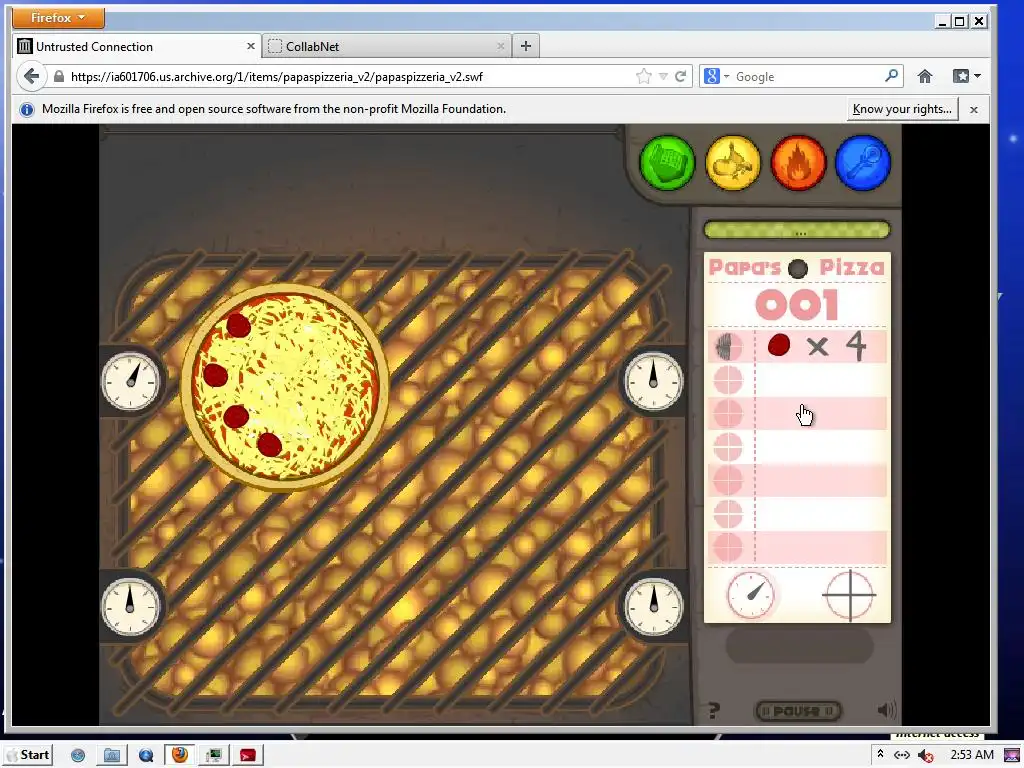The height and width of the screenshot is (768, 1024).
Task: Click into the Google search field
Action: click(x=807, y=76)
